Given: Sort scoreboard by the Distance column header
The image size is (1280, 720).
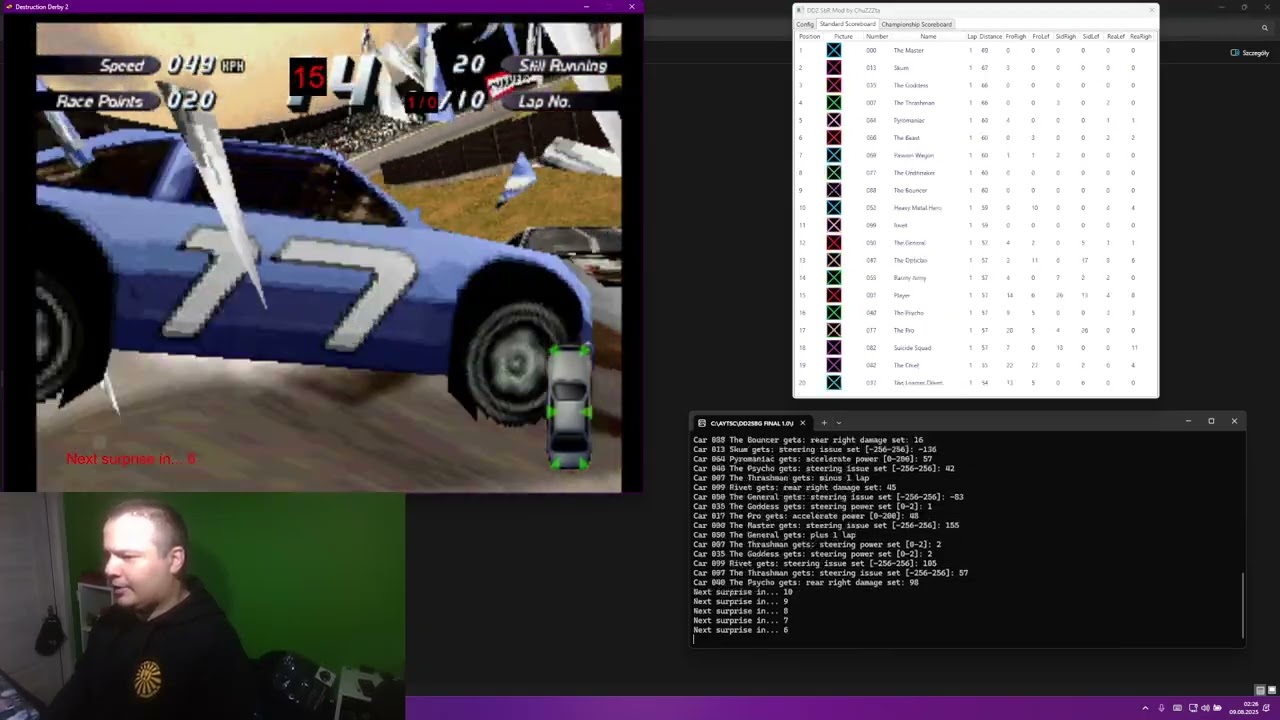Looking at the screenshot, I should (x=990, y=36).
